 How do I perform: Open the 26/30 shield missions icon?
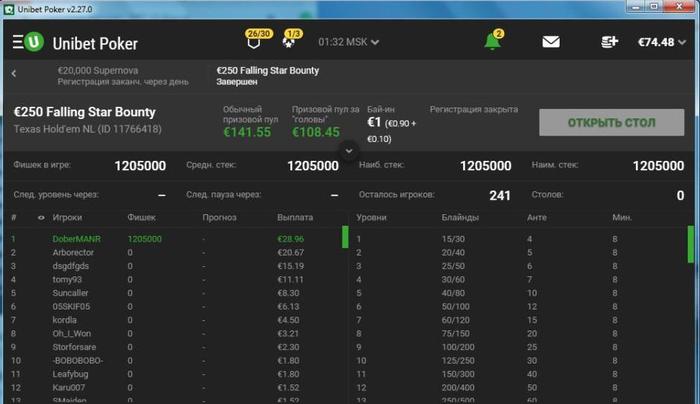(x=254, y=43)
